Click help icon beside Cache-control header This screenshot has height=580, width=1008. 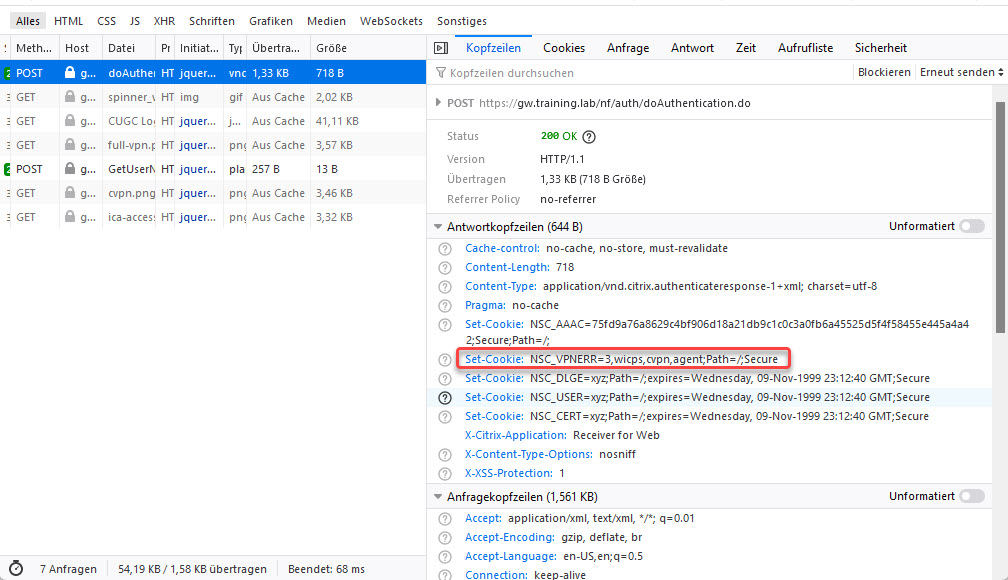[445, 249]
